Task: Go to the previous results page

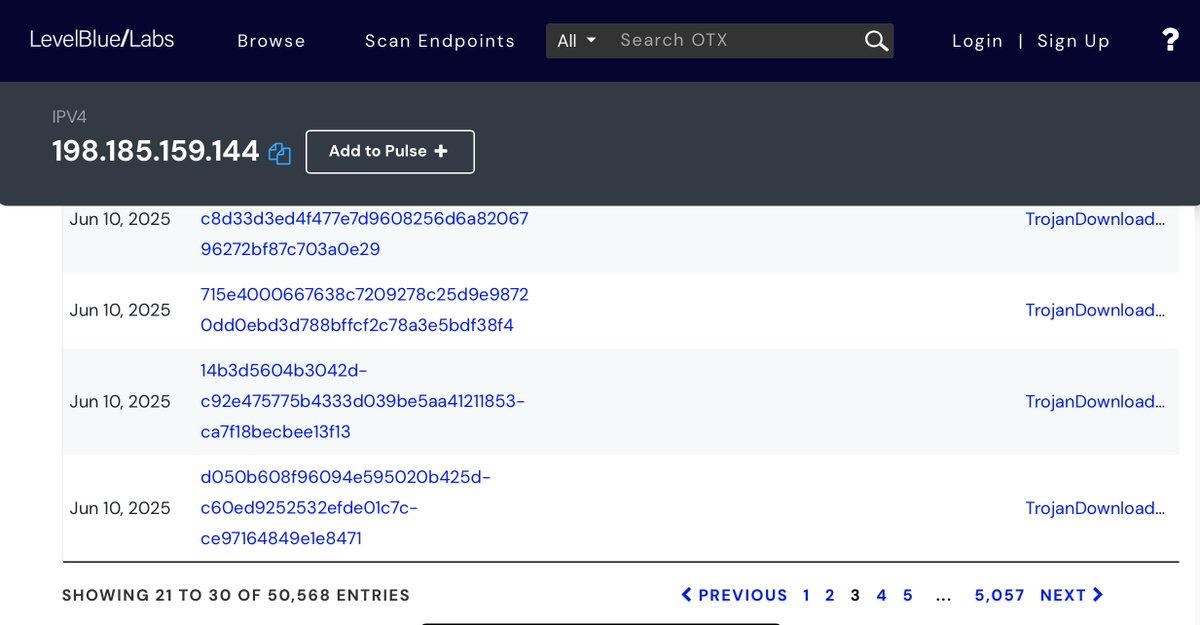Action: (735, 595)
